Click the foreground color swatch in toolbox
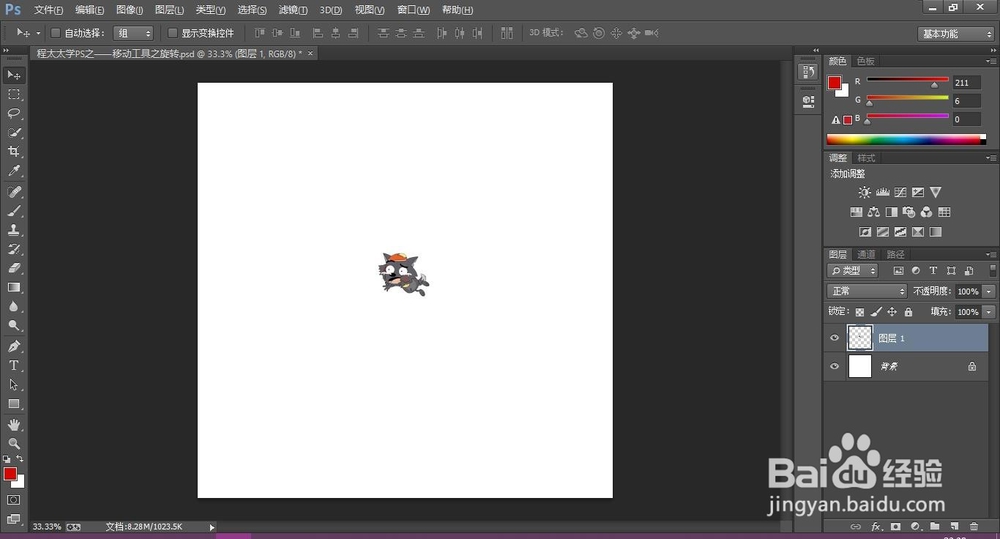 point(10,474)
